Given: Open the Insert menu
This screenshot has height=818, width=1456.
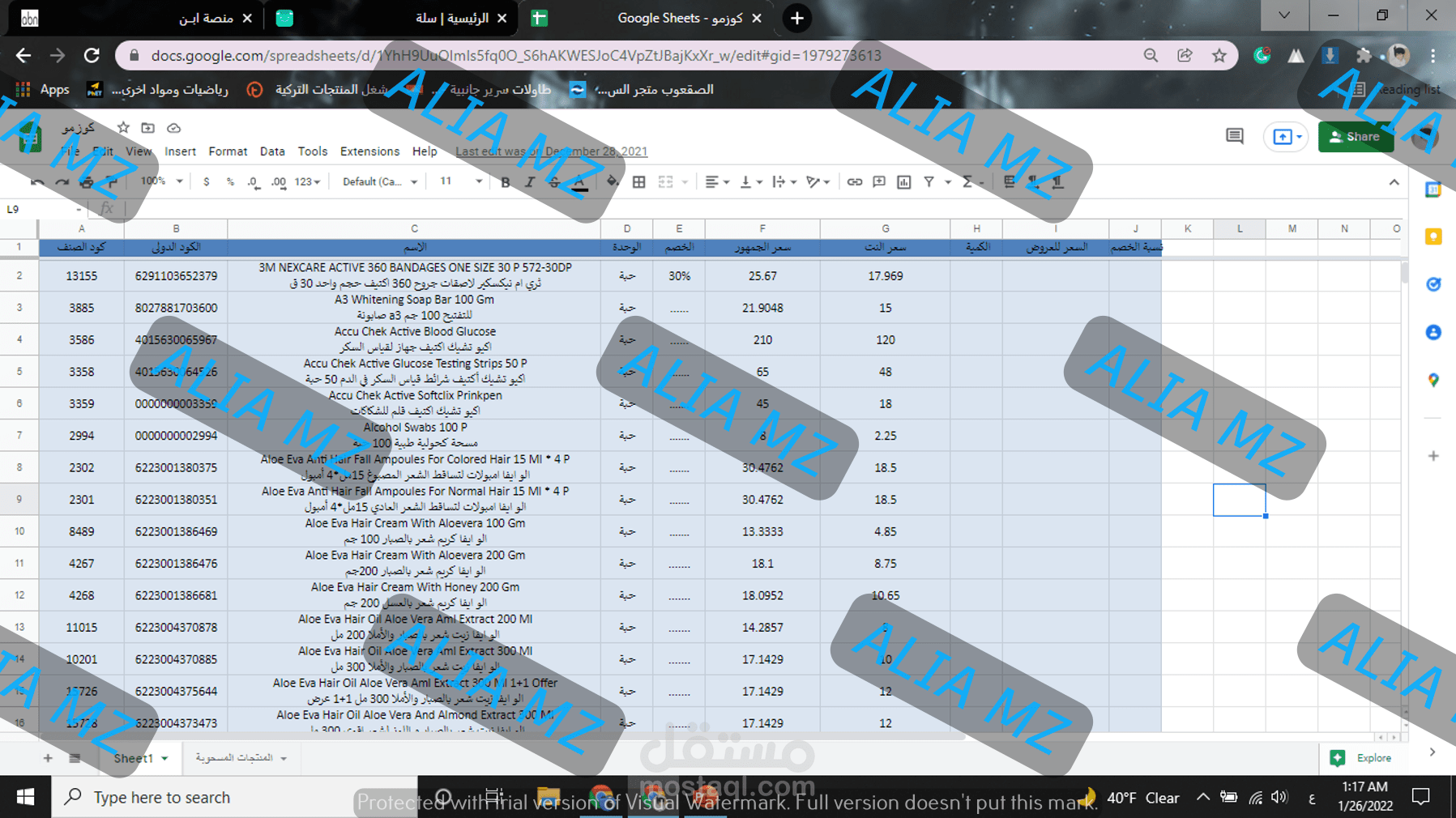Looking at the screenshot, I should [180, 151].
